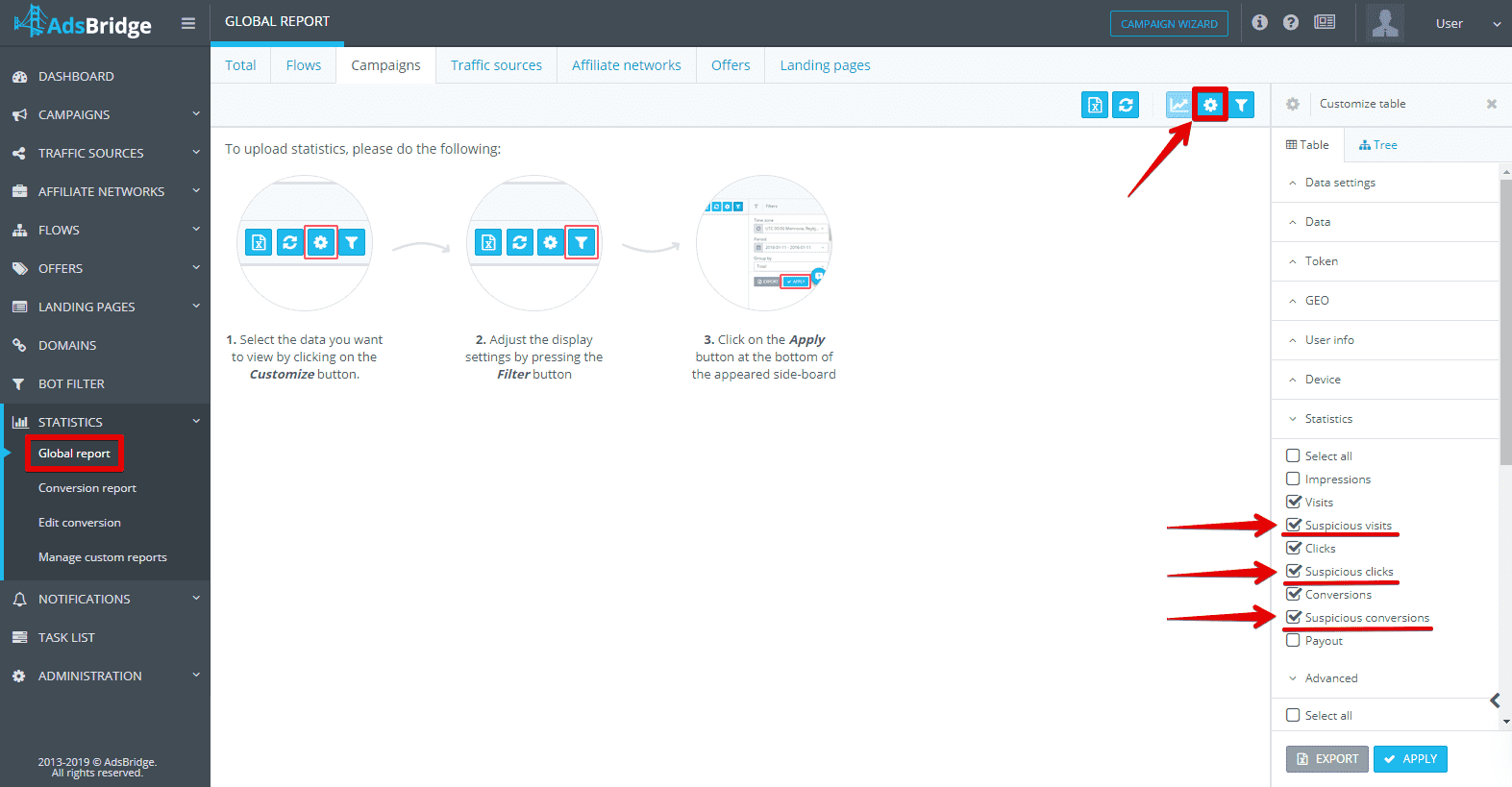Click the user avatar picture
The width and height of the screenshot is (1512, 787).
coord(1385,23)
